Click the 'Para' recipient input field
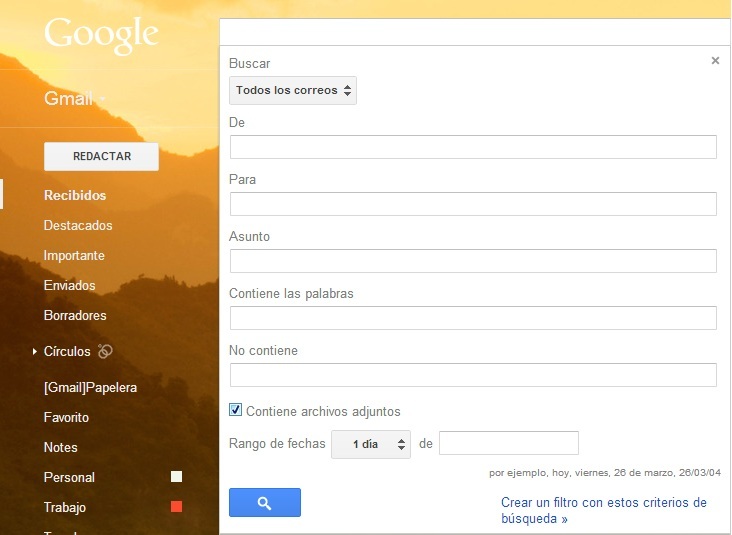 pos(473,204)
